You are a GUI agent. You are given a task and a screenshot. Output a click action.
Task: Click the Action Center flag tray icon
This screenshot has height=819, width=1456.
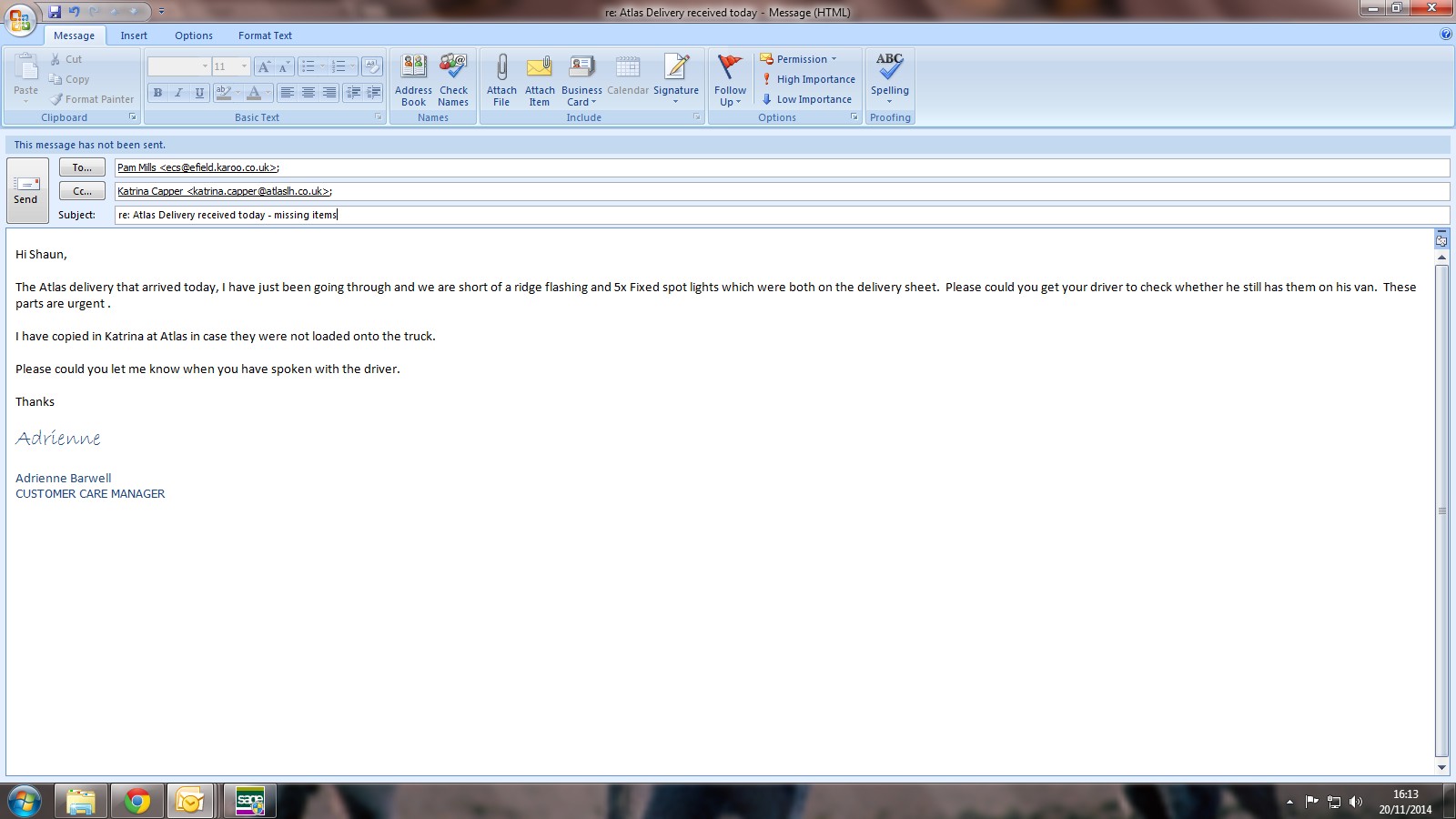tap(1311, 802)
